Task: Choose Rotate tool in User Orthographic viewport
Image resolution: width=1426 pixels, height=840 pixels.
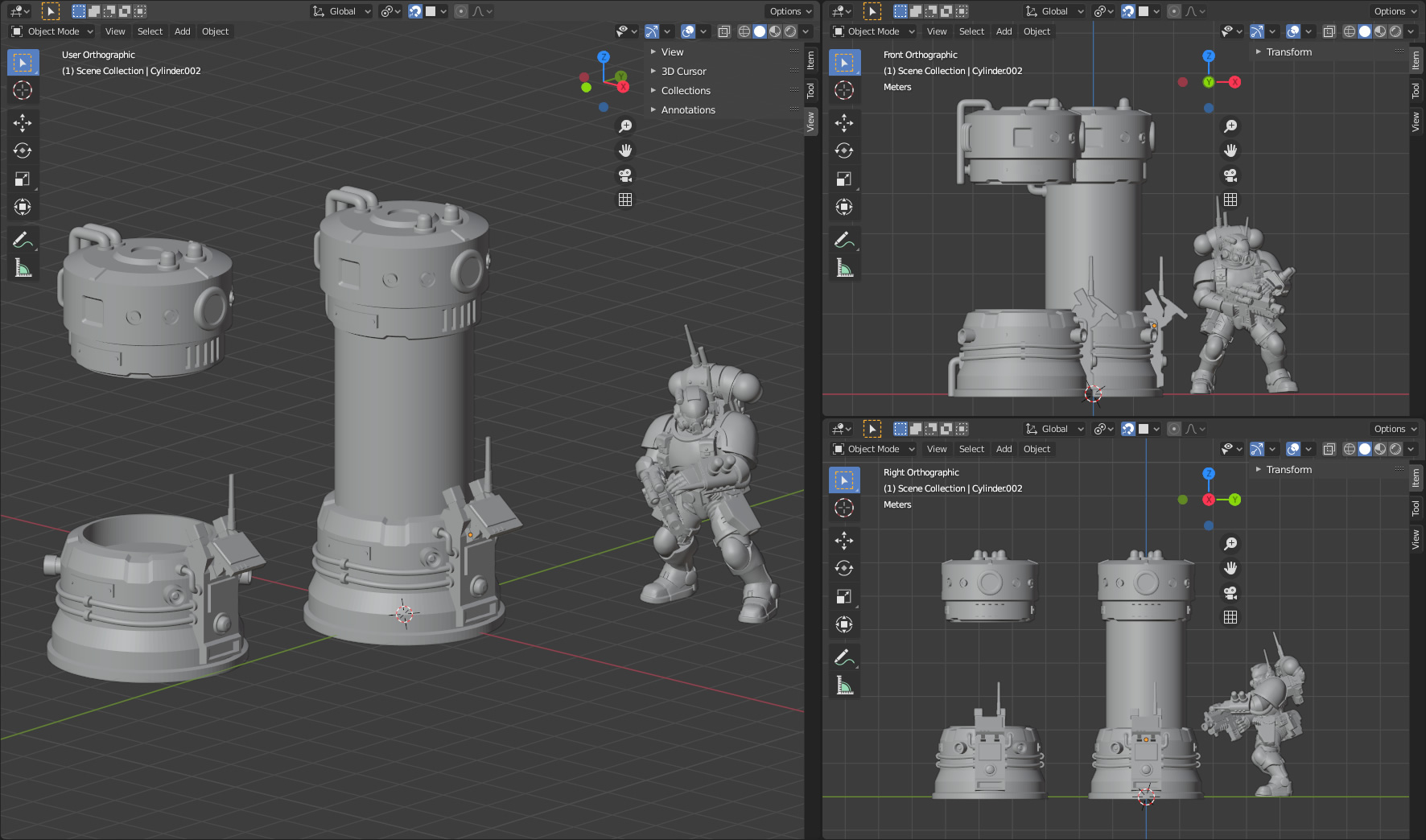Action: [23, 150]
